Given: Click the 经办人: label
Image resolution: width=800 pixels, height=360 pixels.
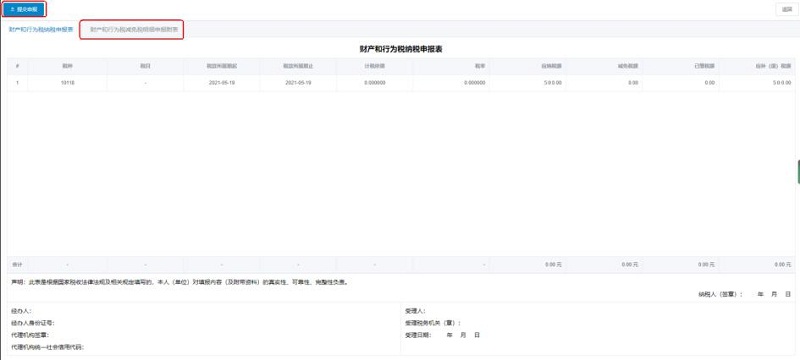Looking at the screenshot, I should coord(21,311).
